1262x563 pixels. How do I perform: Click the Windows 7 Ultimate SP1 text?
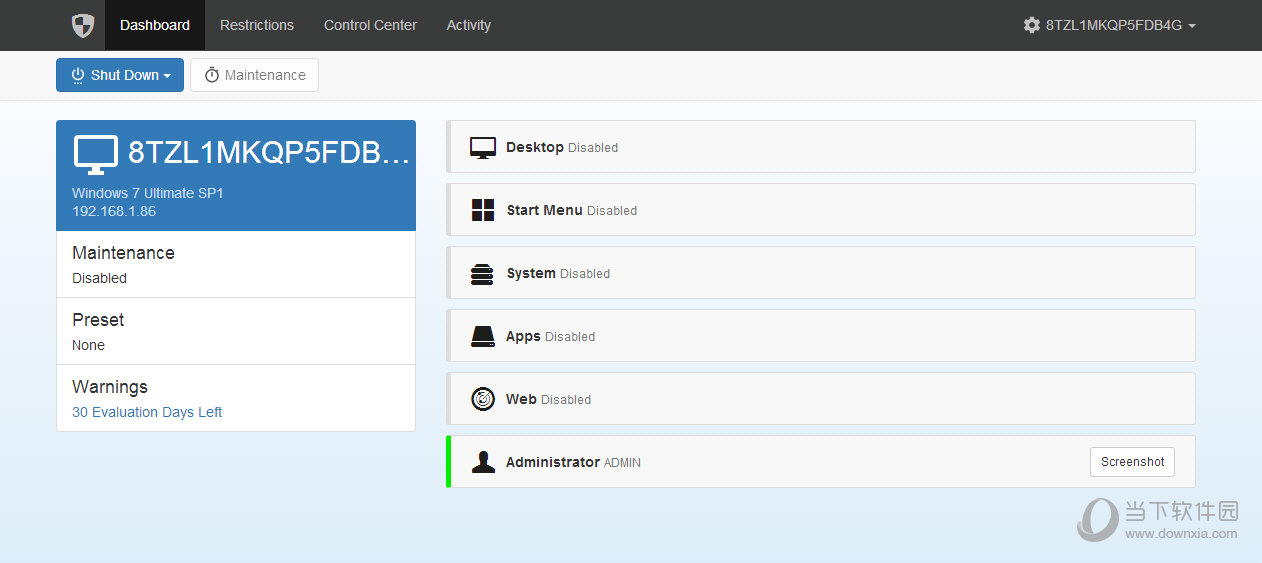(148, 193)
